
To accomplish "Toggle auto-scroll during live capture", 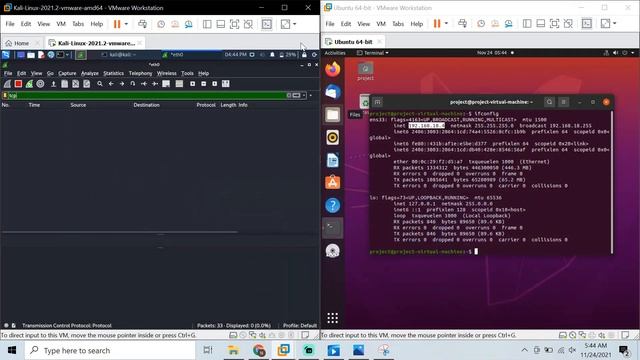I will [166, 84].
